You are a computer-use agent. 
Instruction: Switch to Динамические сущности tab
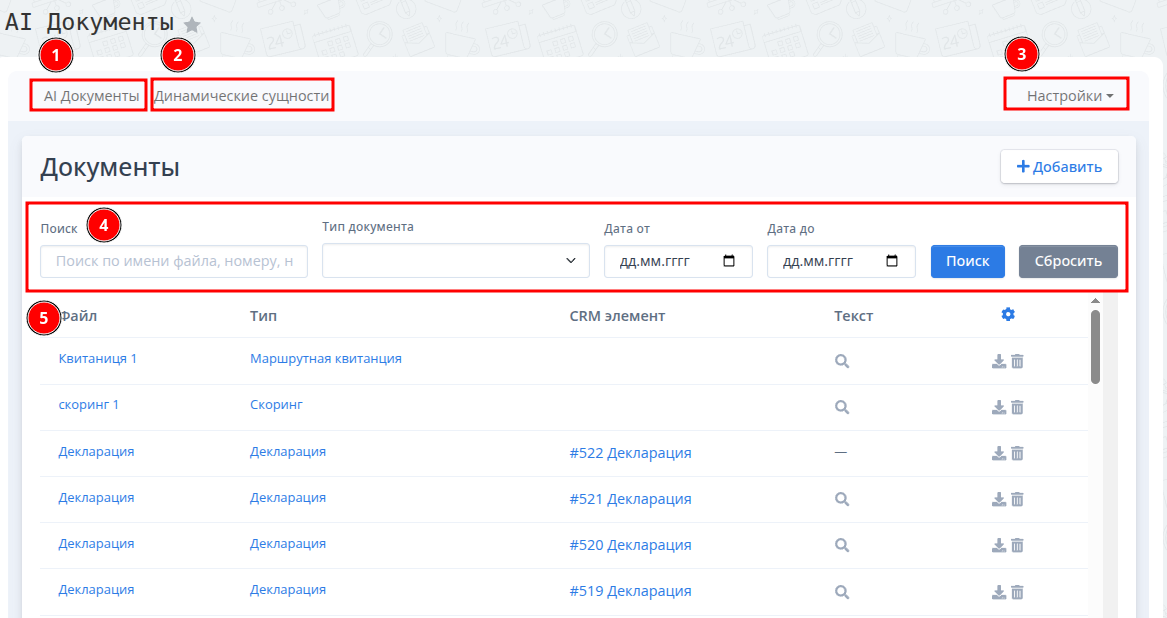pos(241,96)
